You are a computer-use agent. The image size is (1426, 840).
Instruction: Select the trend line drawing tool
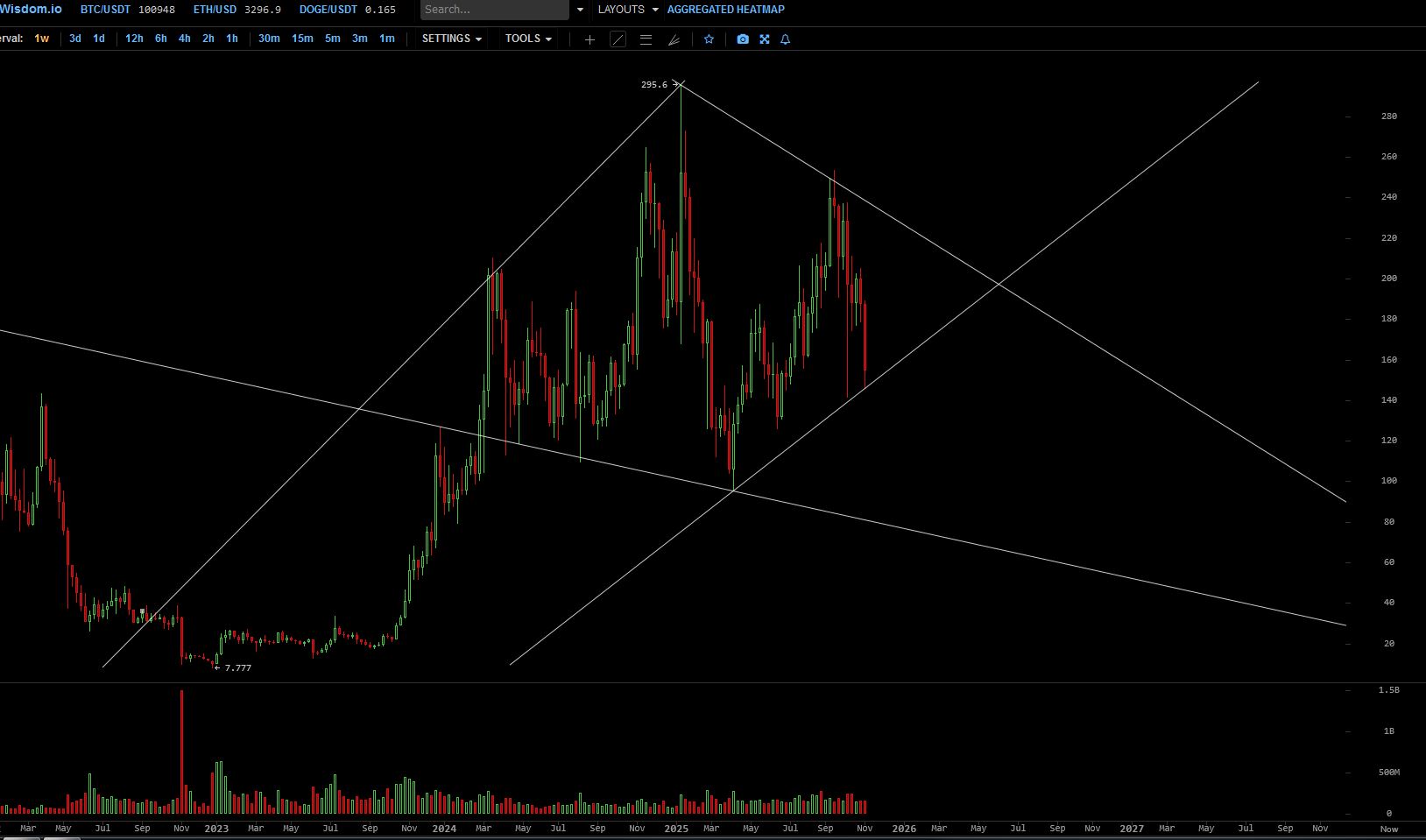tap(618, 39)
